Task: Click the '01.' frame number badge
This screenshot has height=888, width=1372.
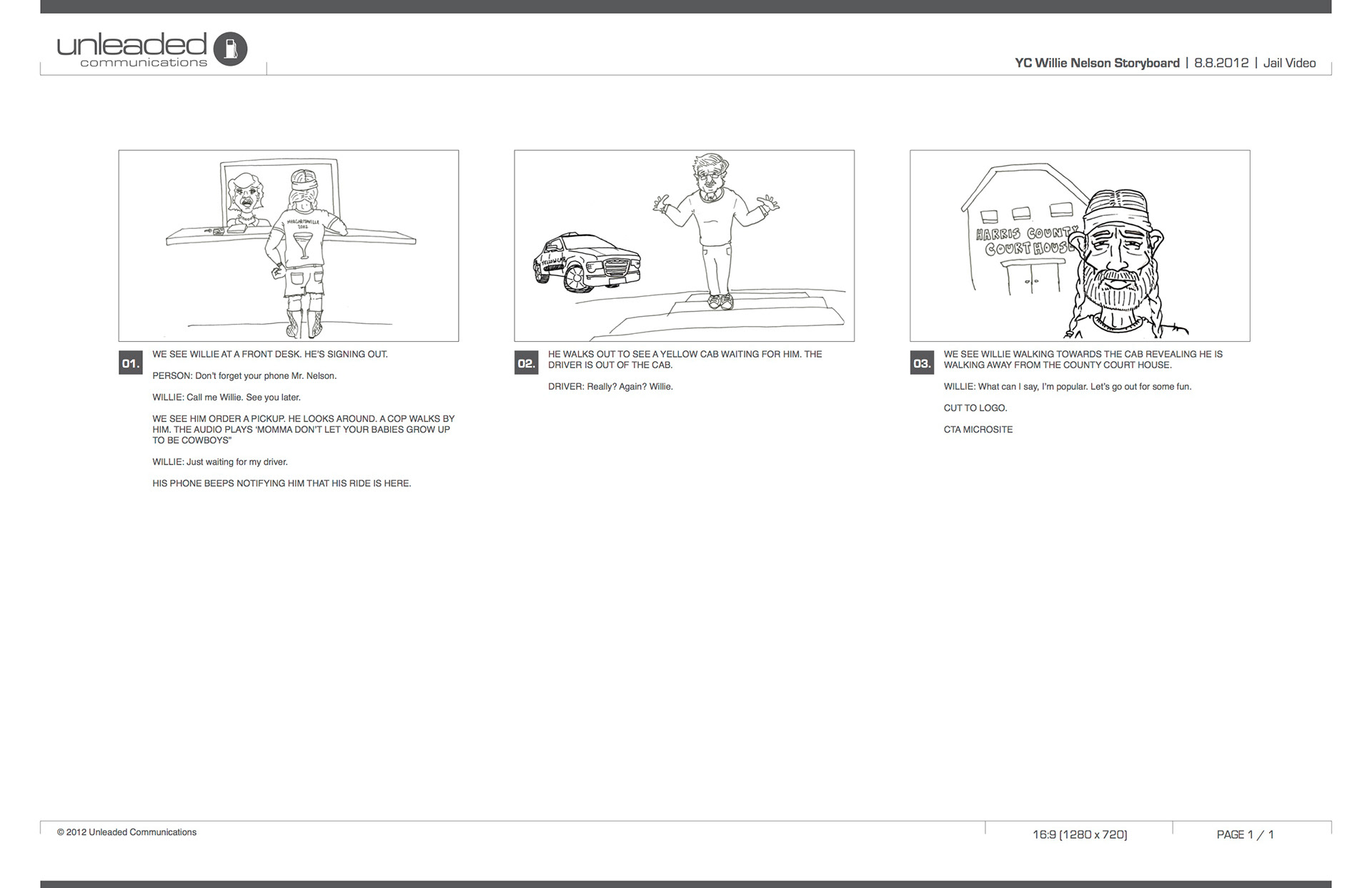Action: pos(131,363)
